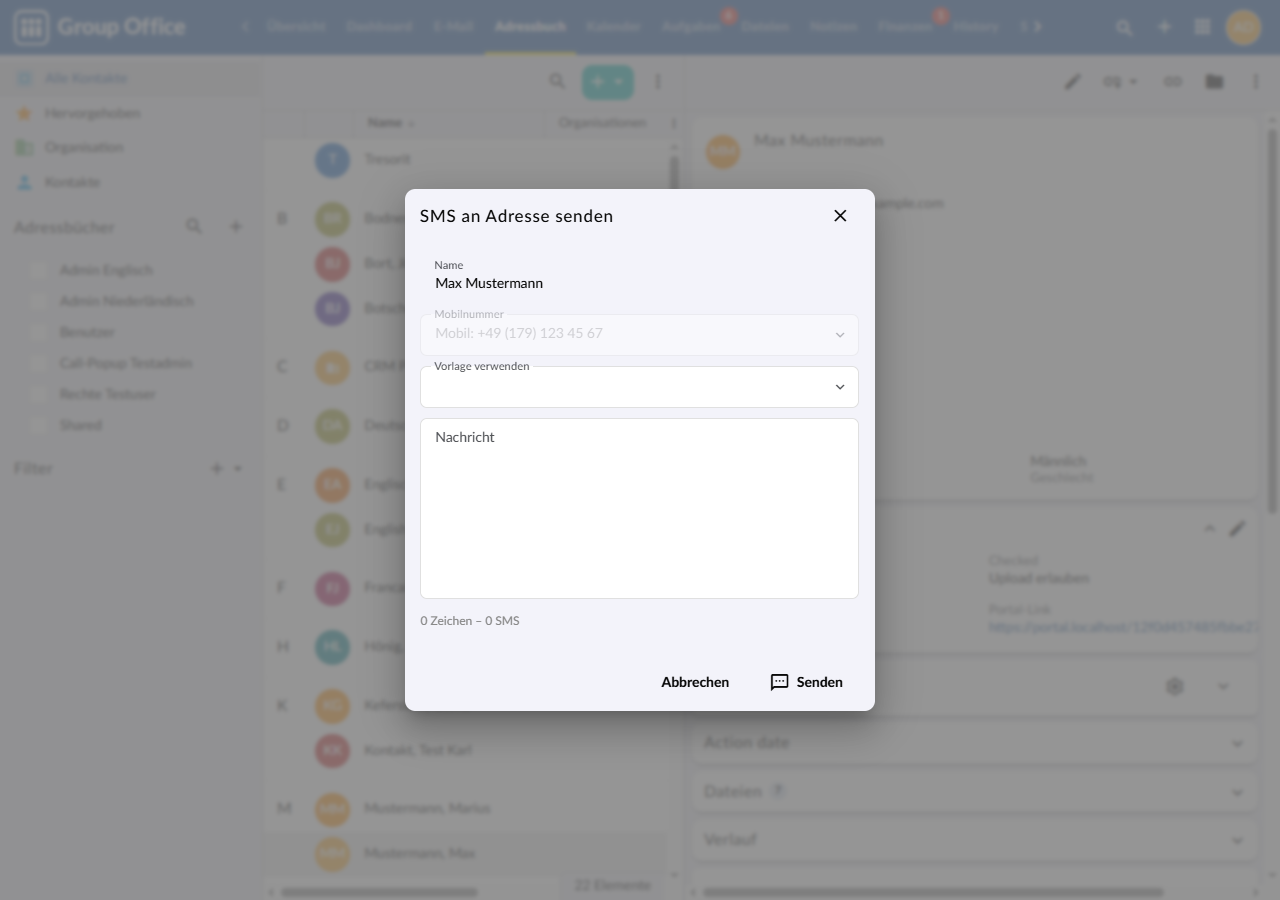Screen dimensions: 1280x900
Task: Add a new address book with the plus icon
Action: [236, 227]
